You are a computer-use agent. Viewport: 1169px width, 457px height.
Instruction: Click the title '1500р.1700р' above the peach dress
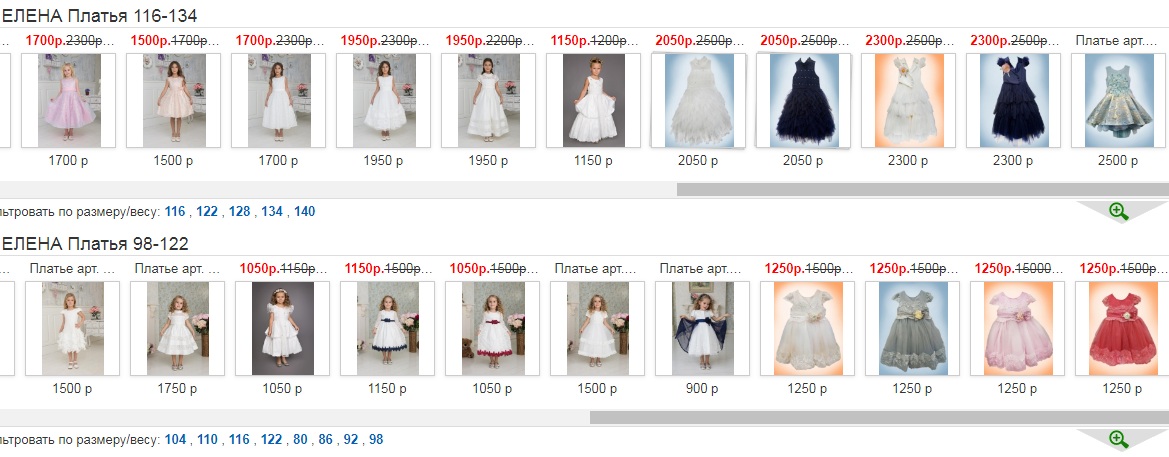pyautogui.click(x=174, y=41)
